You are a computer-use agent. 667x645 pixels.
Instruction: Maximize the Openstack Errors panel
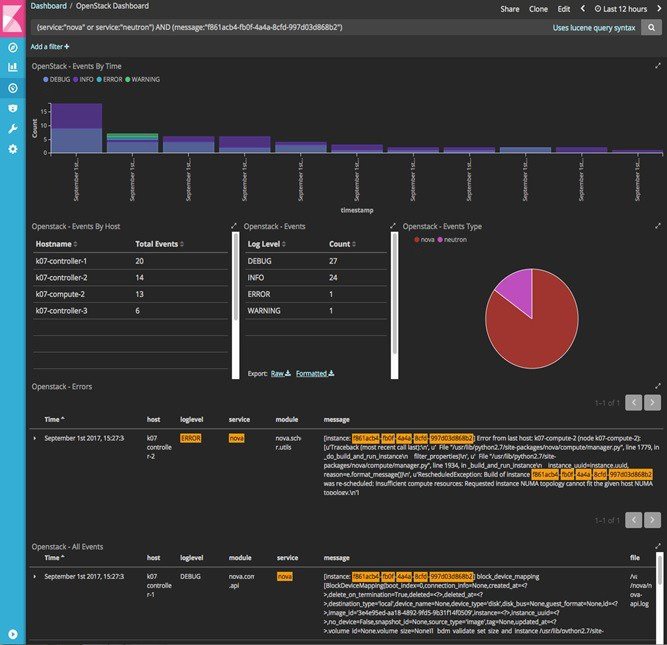point(658,386)
